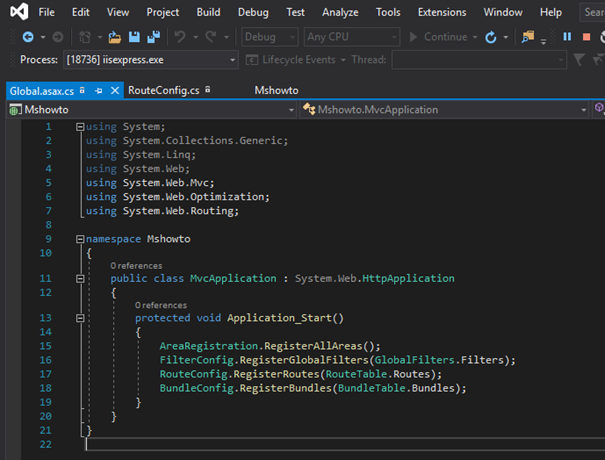
Task: Click the Open File folder icon
Action: point(115,37)
